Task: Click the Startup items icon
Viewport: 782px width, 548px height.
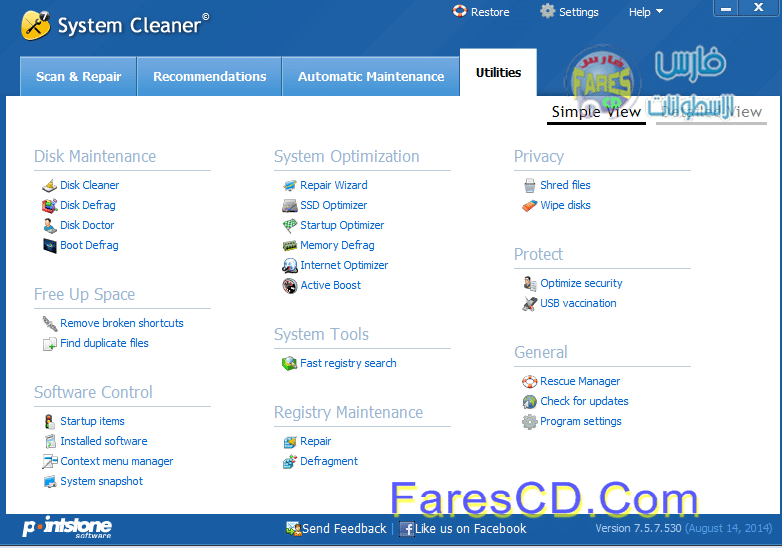Action: [49, 421]
